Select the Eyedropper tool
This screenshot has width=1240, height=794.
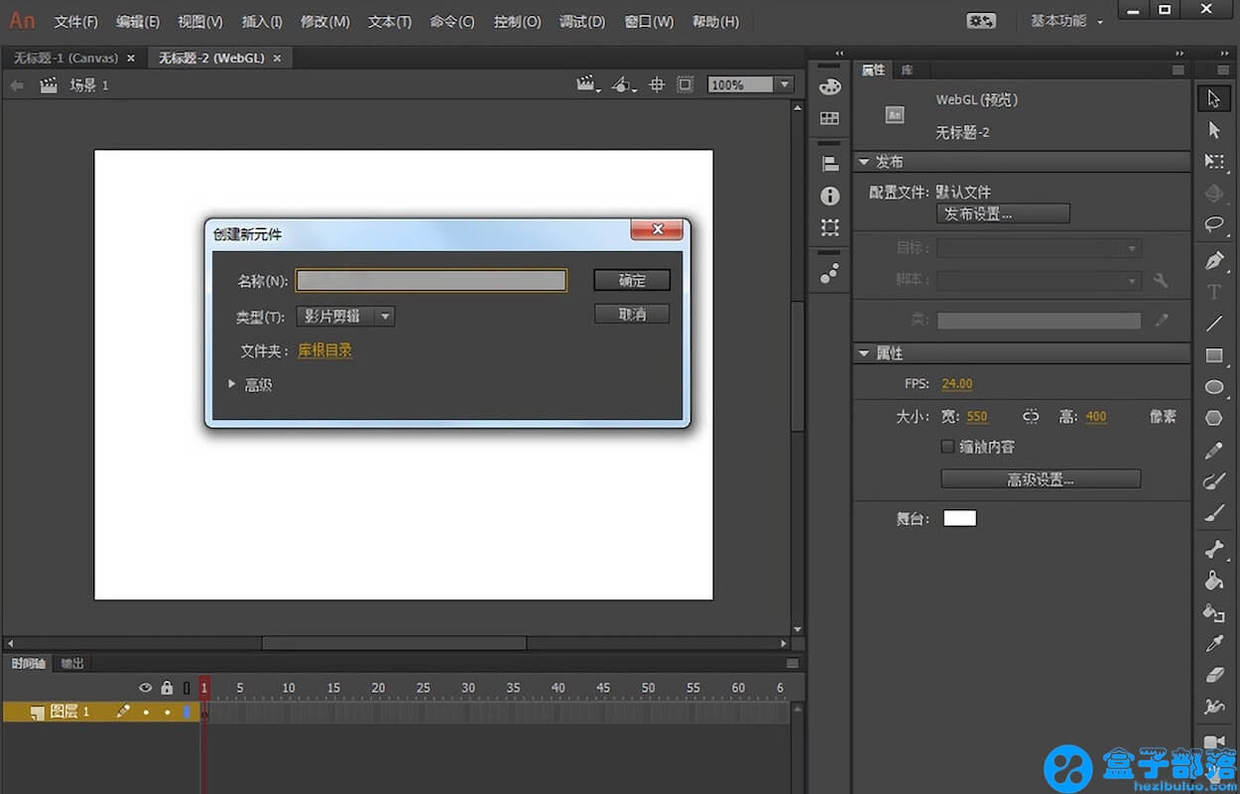click(1214, 644)
